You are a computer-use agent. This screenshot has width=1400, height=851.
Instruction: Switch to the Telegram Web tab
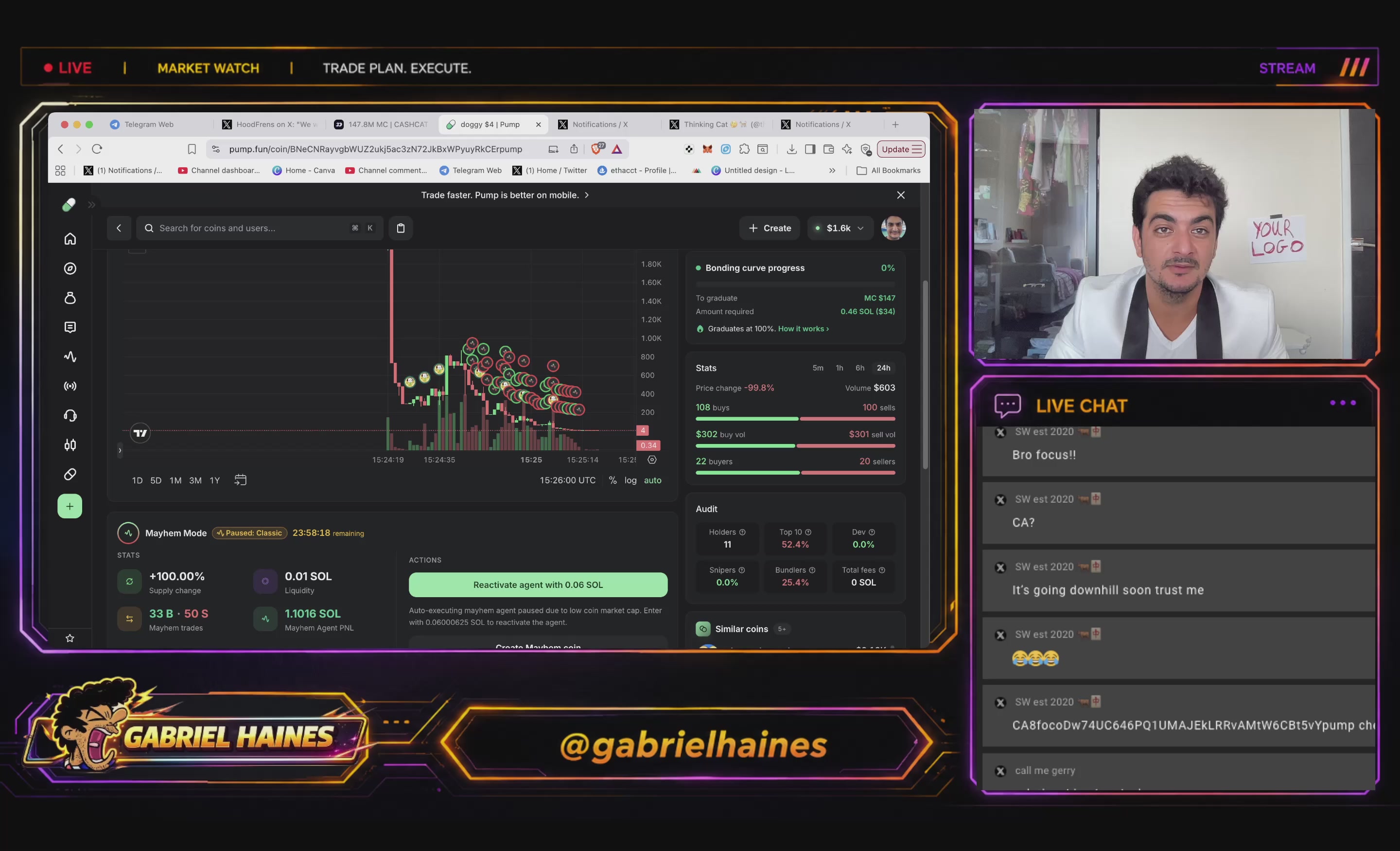coord(149,124)
